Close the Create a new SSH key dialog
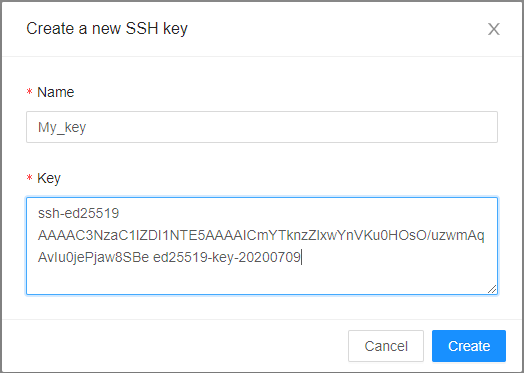The image size is (524, 373). pyautogui.click(x=494, y=29)
